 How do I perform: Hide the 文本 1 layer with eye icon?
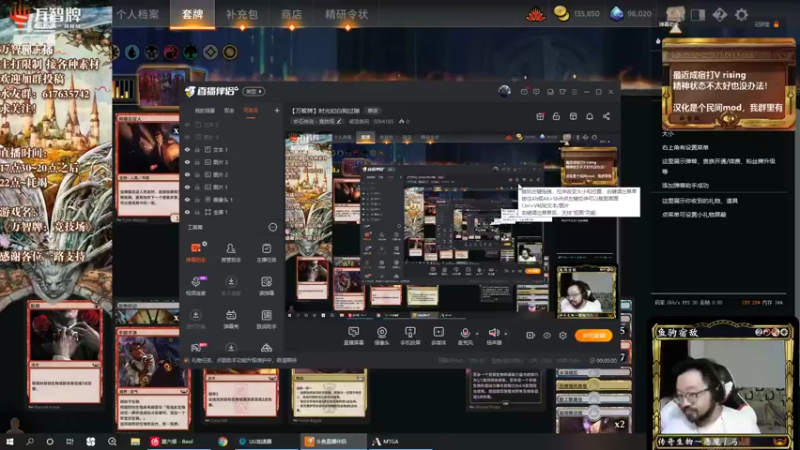pos(187,149)
